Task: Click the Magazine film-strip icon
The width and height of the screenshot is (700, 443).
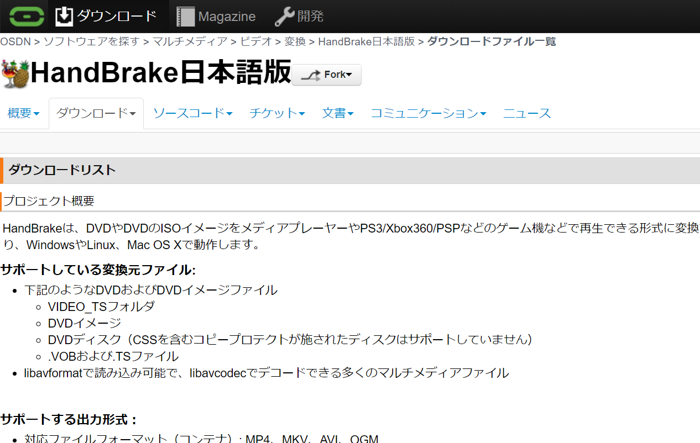Action: click(x=185, y=17)
